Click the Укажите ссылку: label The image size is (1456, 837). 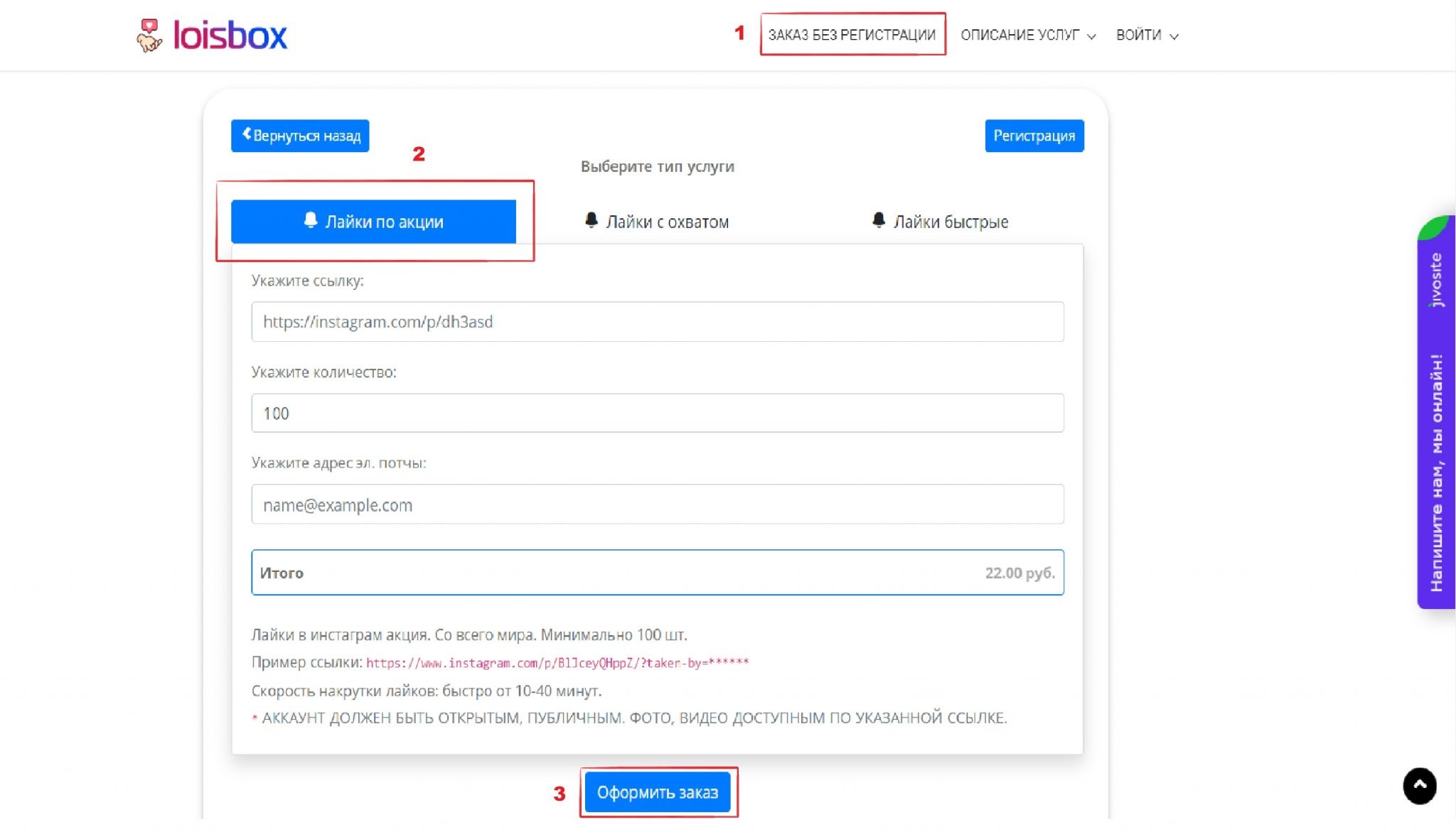pyautogui.click(x=308, y=281)
